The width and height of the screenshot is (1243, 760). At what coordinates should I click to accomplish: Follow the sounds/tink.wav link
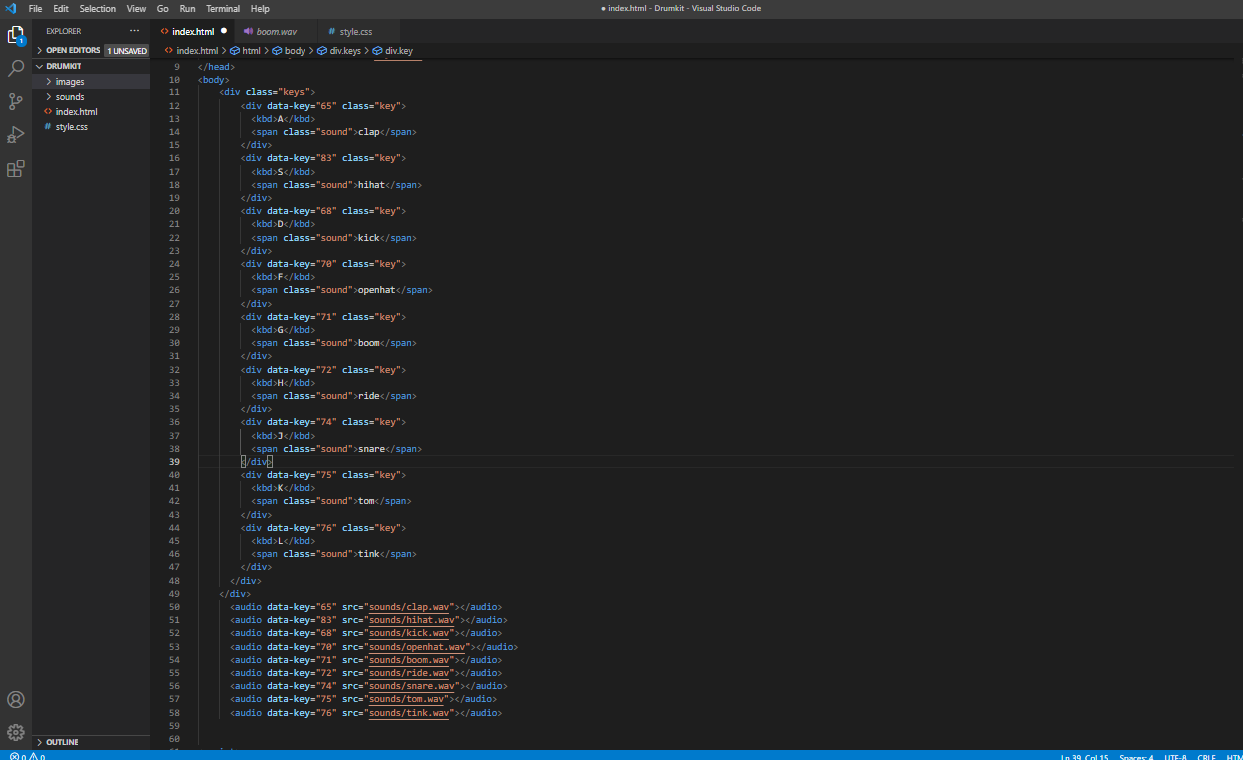click(410, 713)
